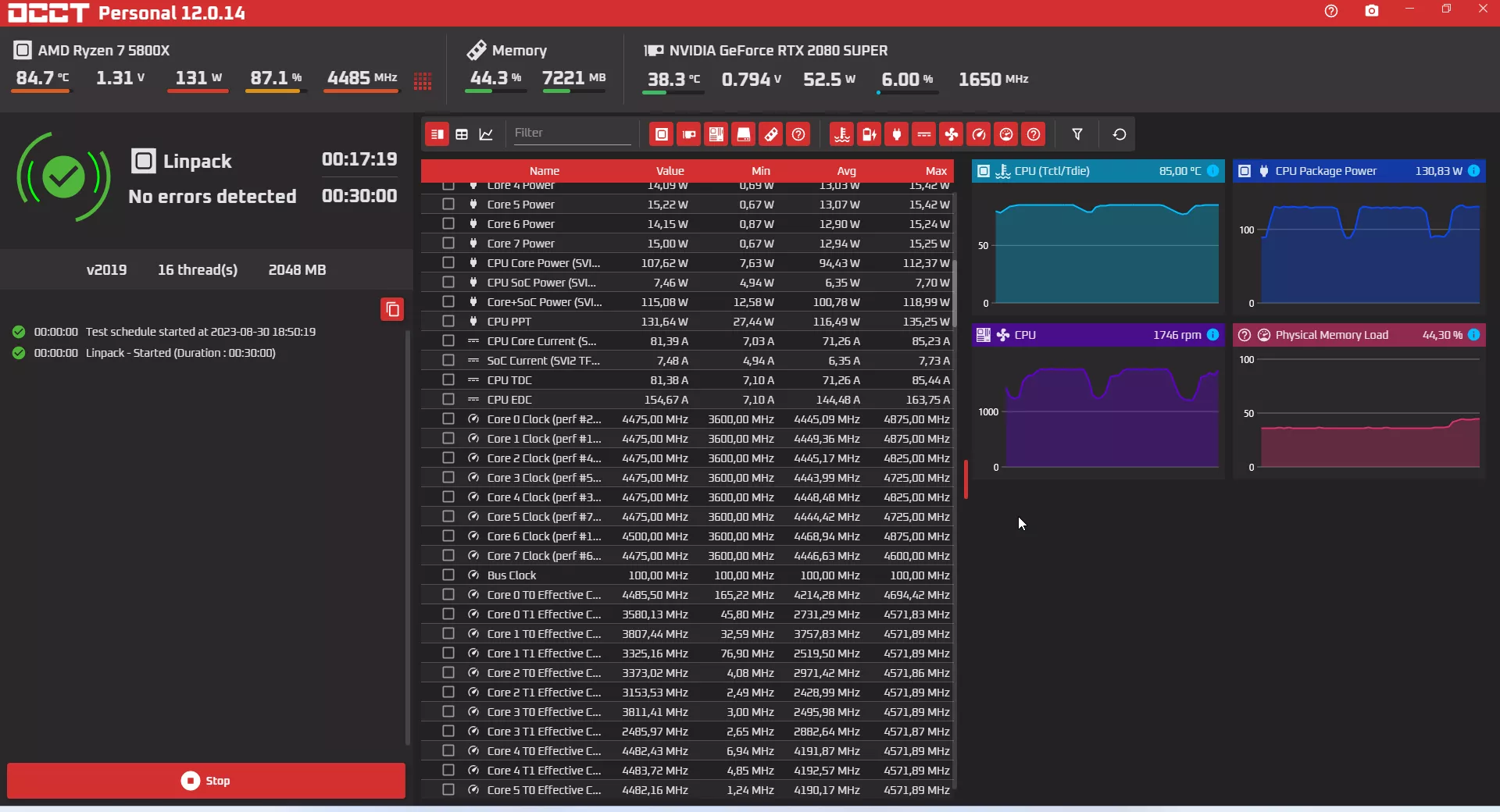1500x812 pixels.
Task: Toggle the GPU hardware filter icon
Action: click(689, 134)
